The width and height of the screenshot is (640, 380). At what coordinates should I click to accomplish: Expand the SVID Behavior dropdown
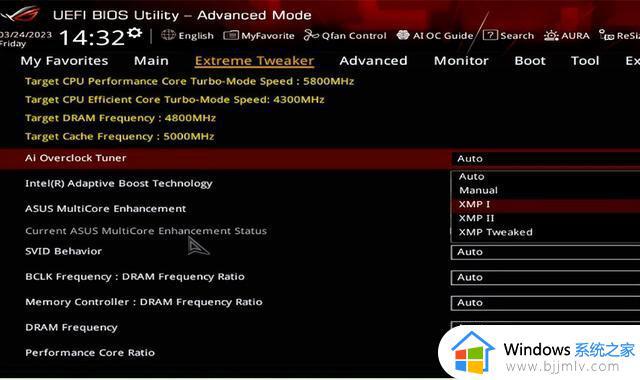pyautogui.click(x=545, y=252)
